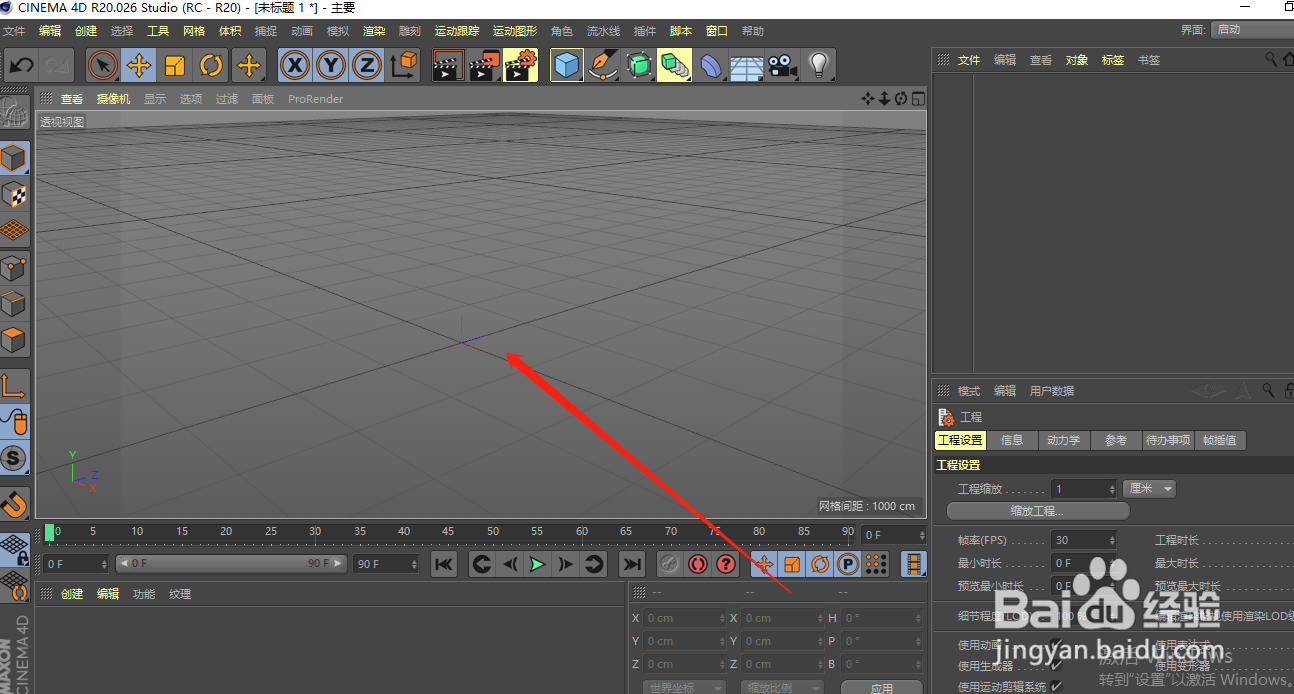Click Record Active Objects button

click(670, 564)
